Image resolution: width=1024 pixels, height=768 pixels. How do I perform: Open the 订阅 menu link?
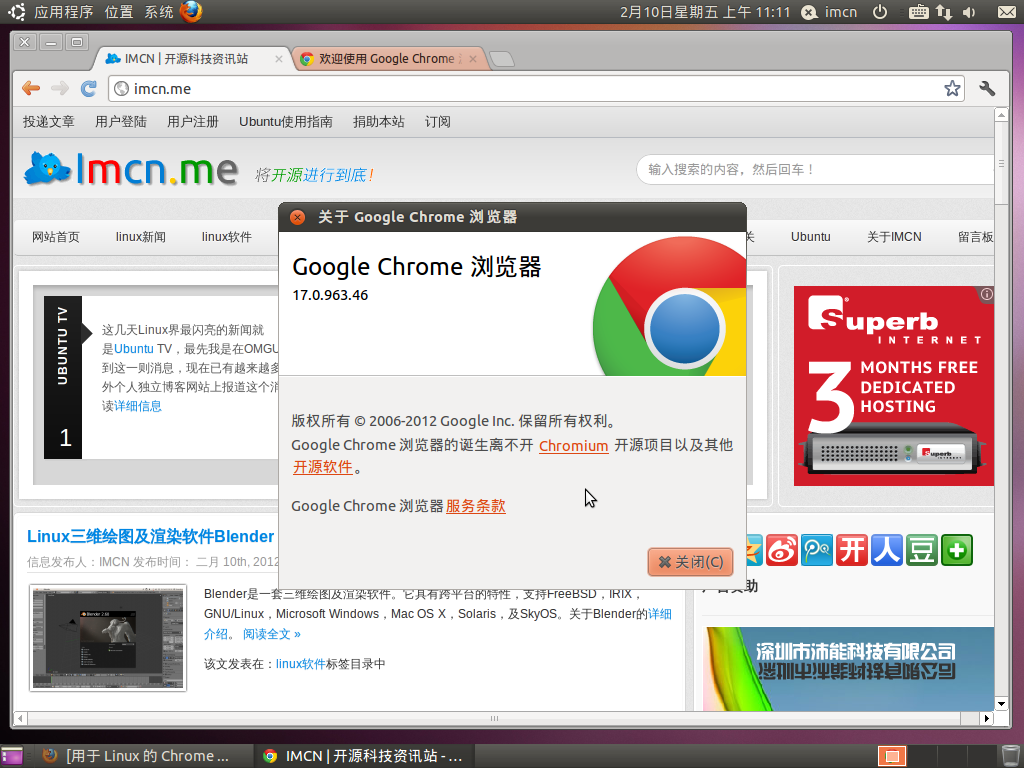tap(438, 122)
